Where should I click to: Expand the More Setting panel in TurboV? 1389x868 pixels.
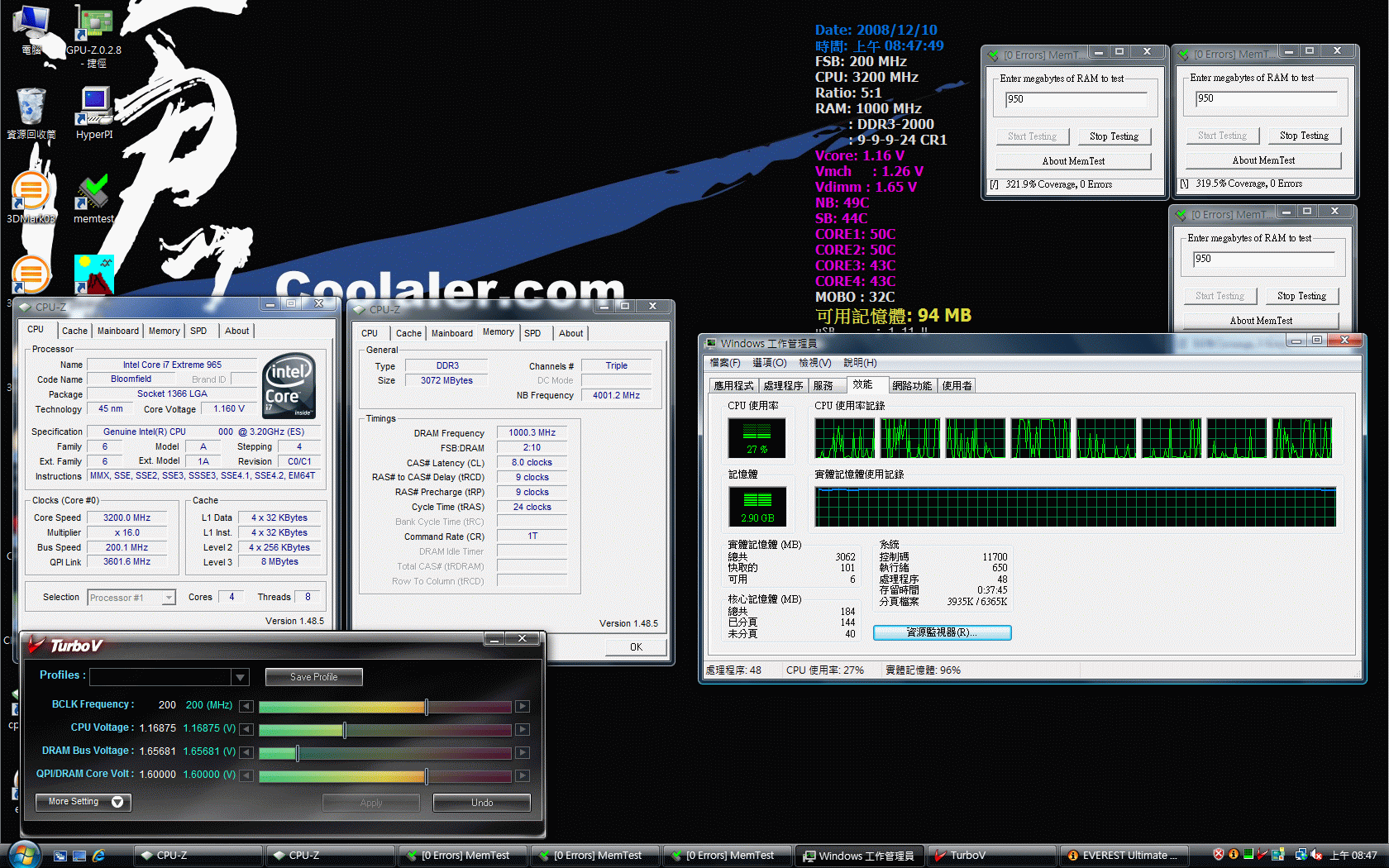84,802
